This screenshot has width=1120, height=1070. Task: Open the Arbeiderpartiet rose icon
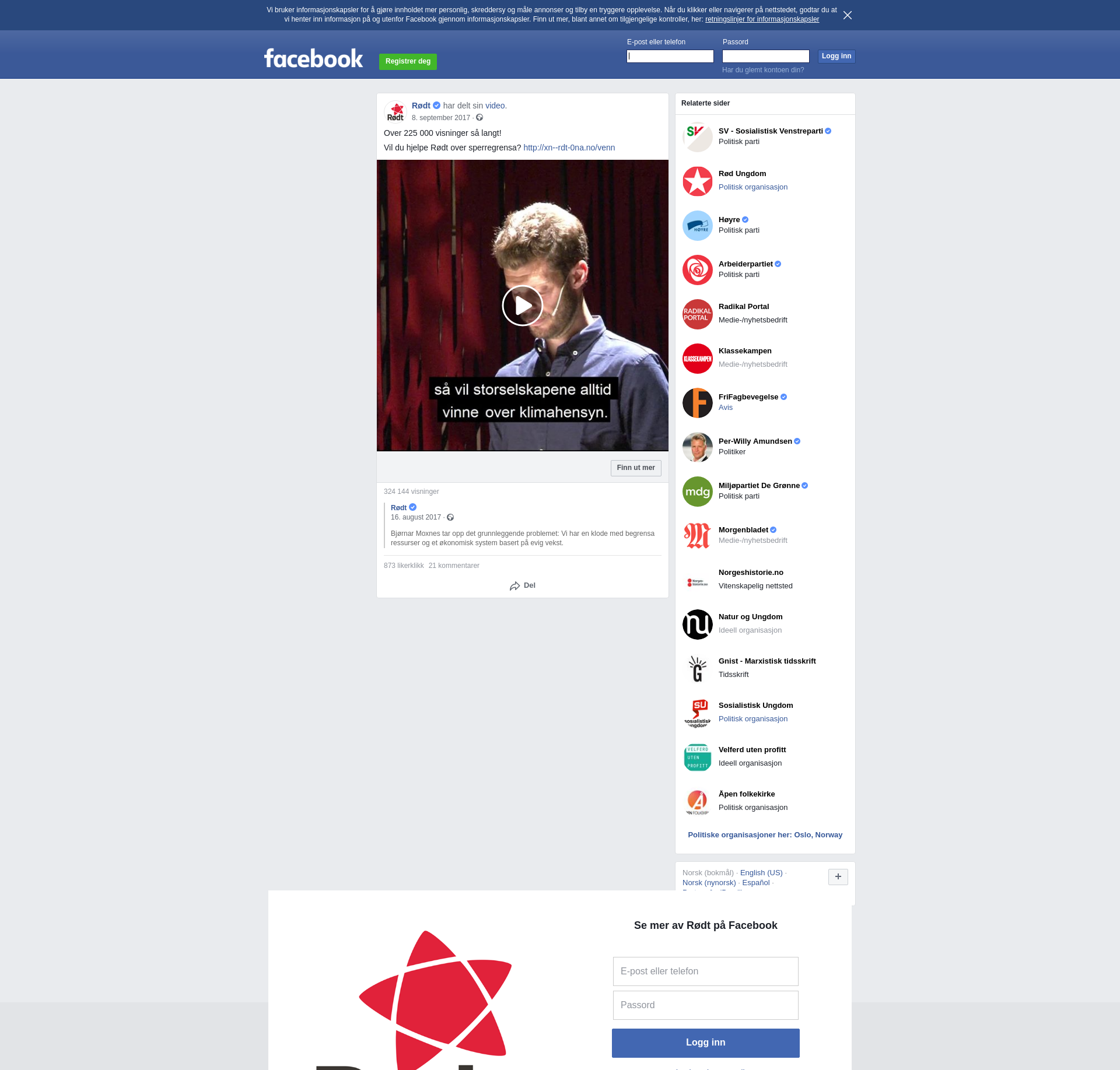coord(697,269)
